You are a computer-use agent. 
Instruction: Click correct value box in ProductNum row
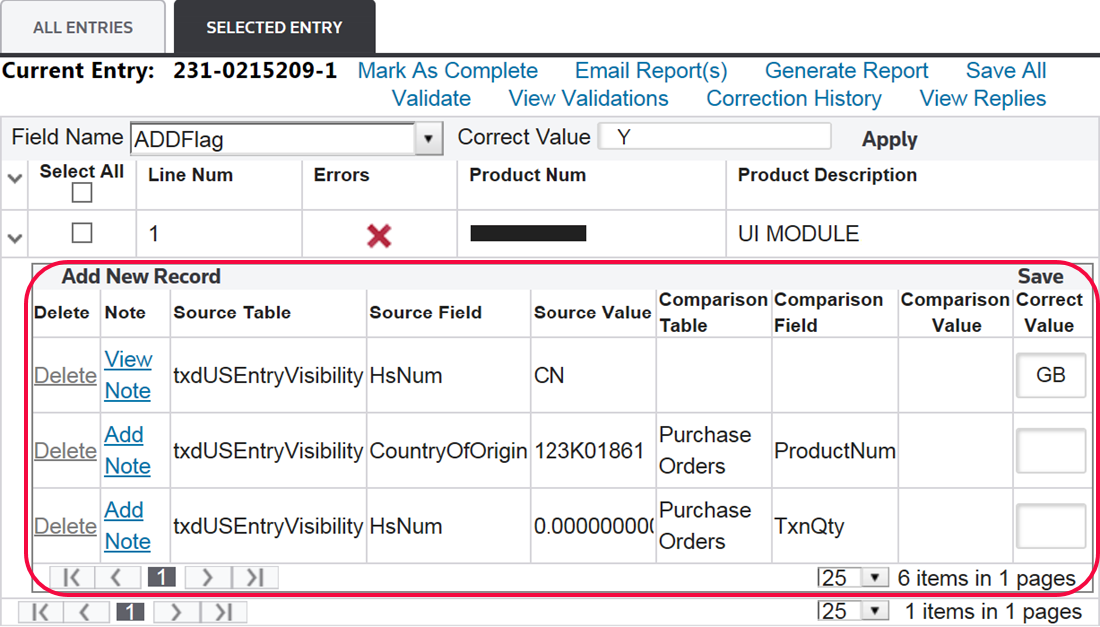coord(1050,450)
